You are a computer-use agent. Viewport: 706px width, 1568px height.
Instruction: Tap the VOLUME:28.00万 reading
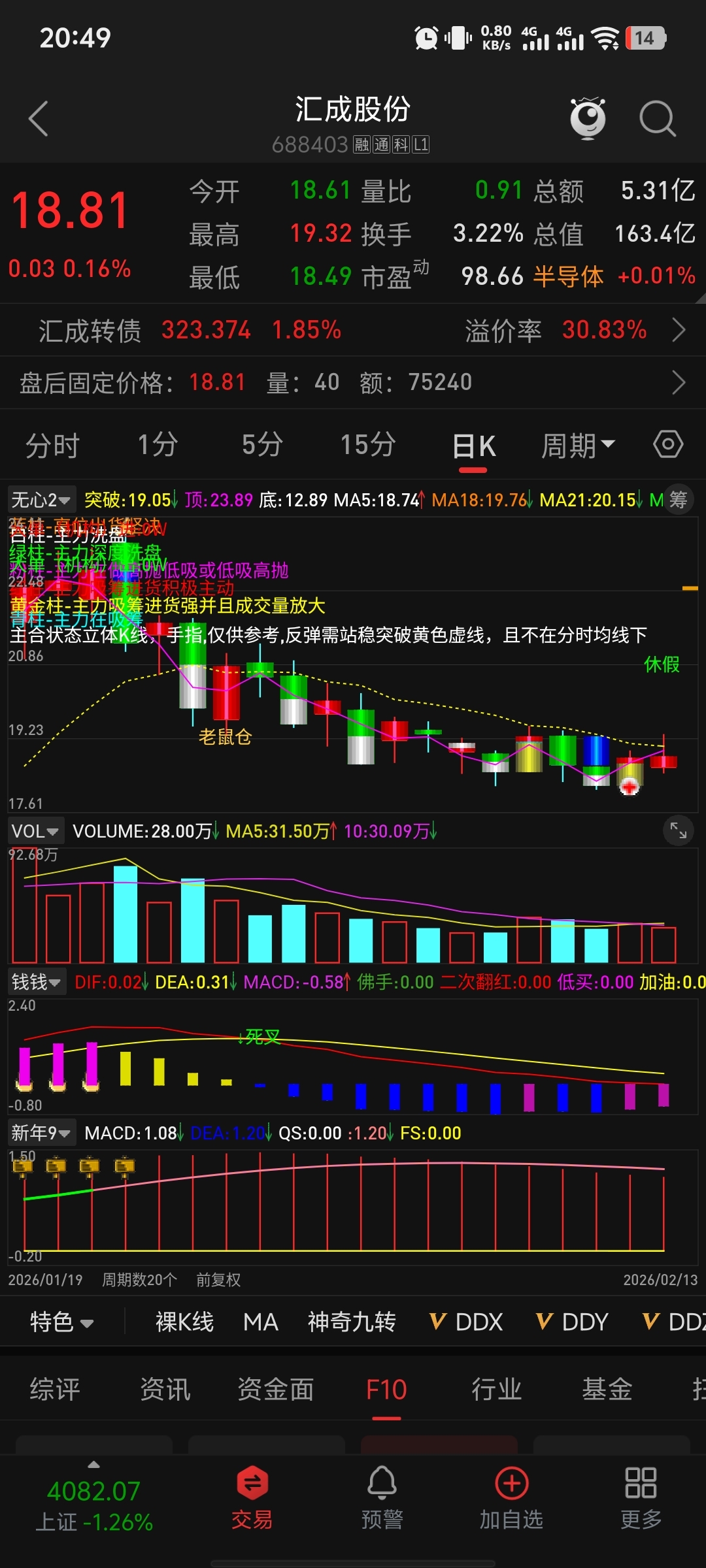tap(142, 831)
